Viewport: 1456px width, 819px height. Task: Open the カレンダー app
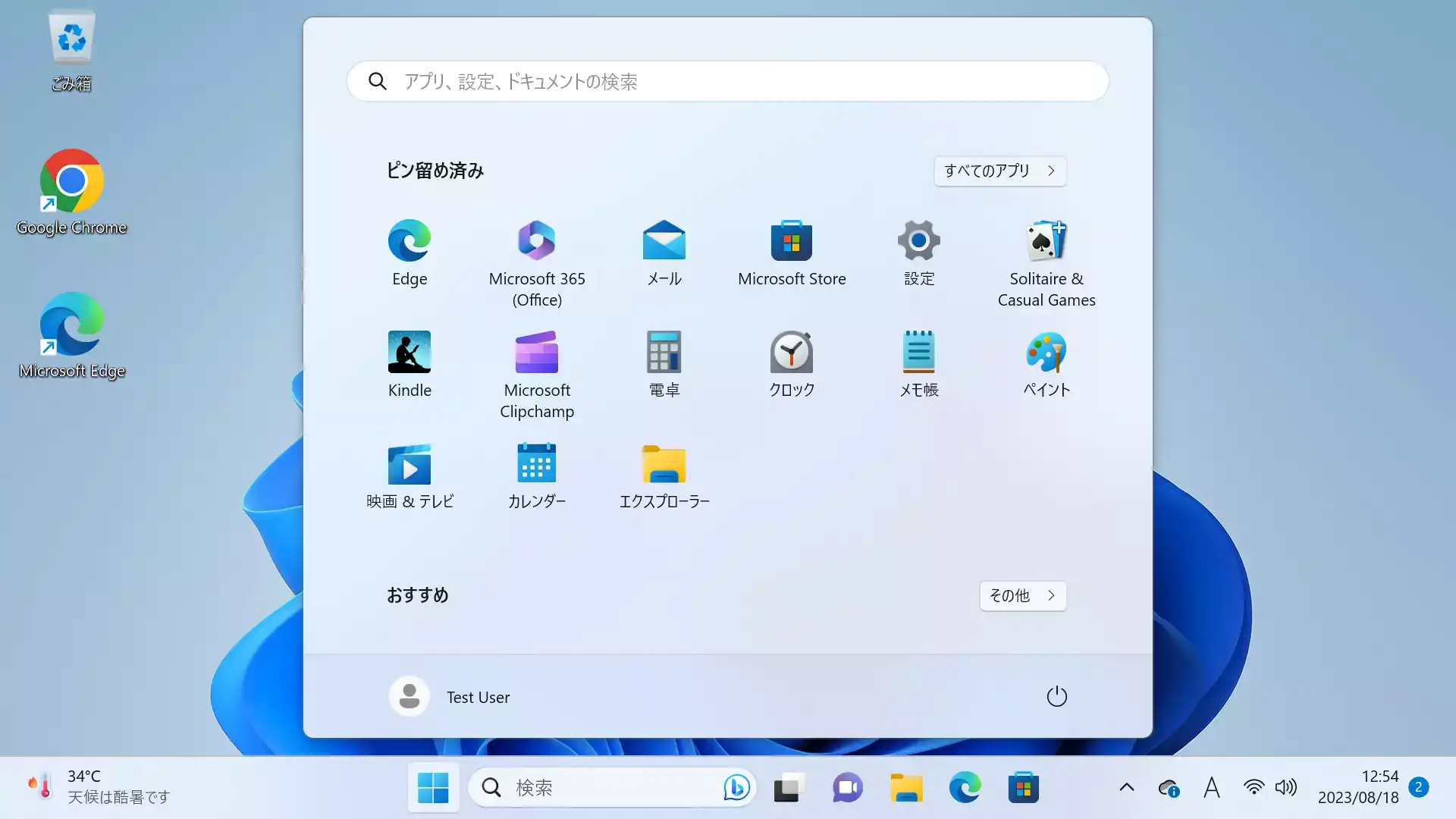[x=537, y=476]
